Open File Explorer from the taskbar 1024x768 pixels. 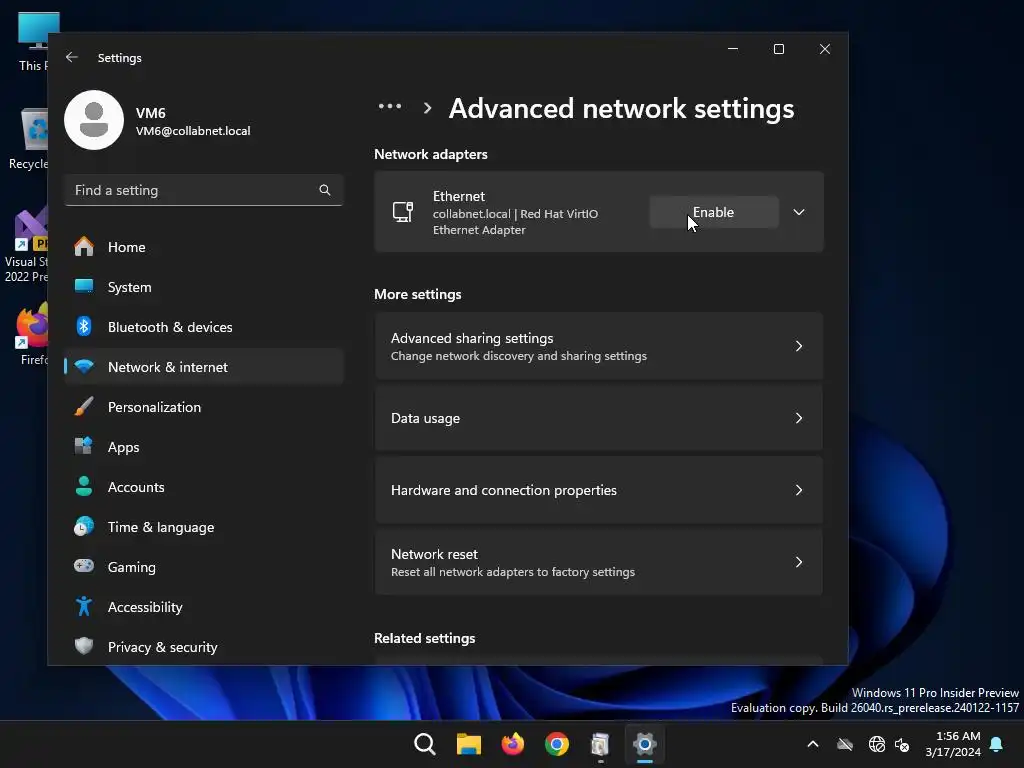point(469,744)
